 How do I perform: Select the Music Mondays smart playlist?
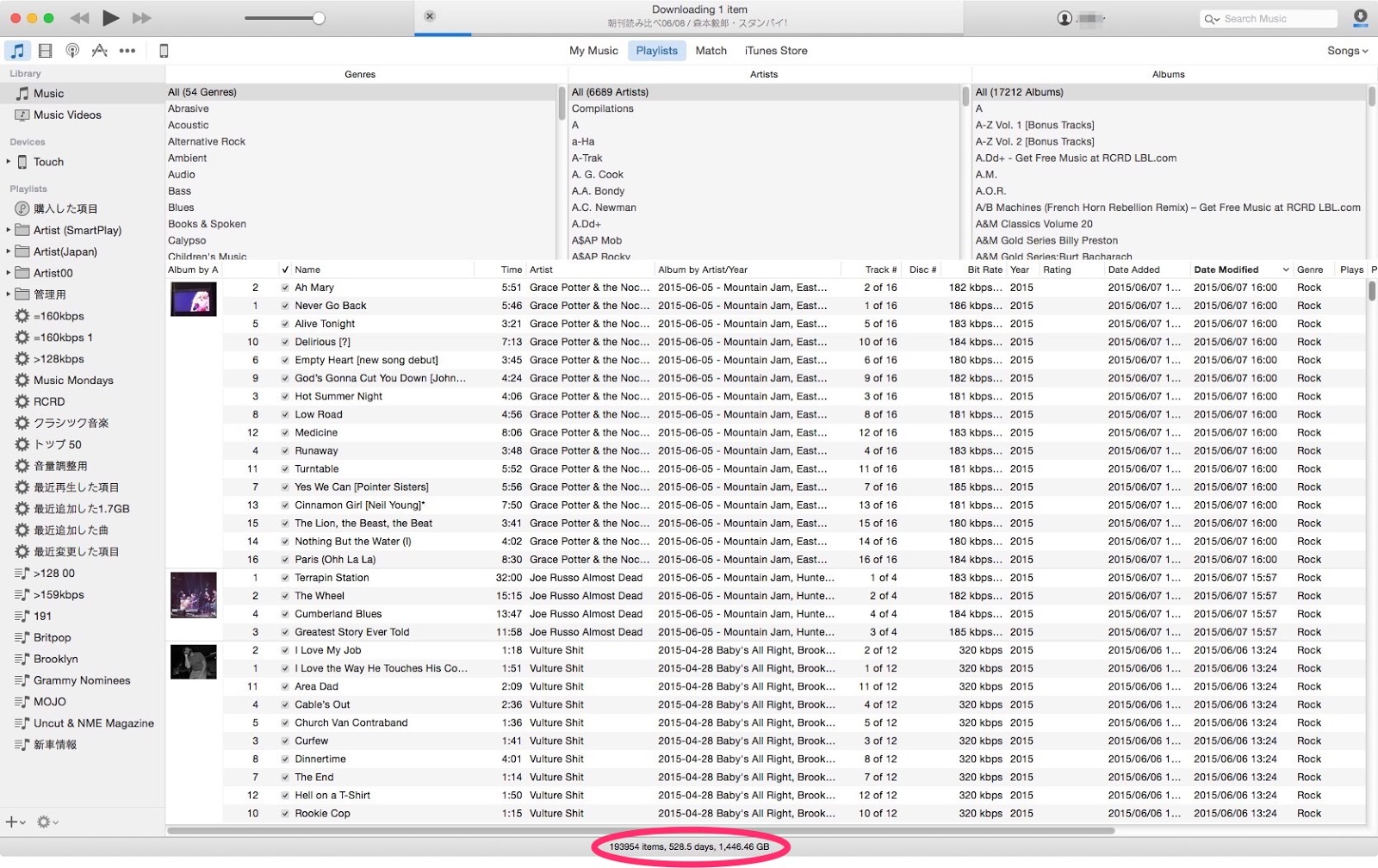tap(73, 380)
